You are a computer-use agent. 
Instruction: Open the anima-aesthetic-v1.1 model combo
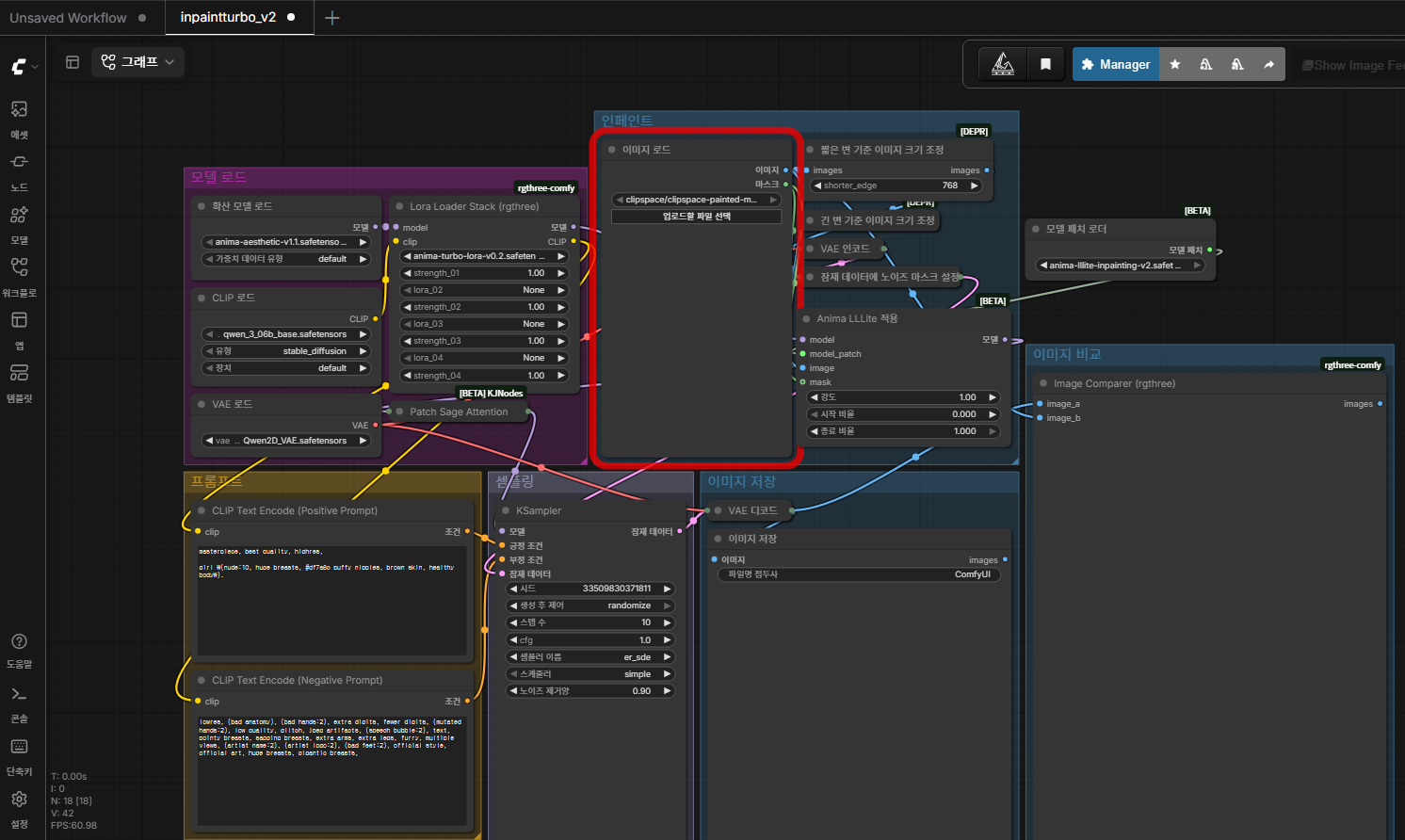pos(286,242)
